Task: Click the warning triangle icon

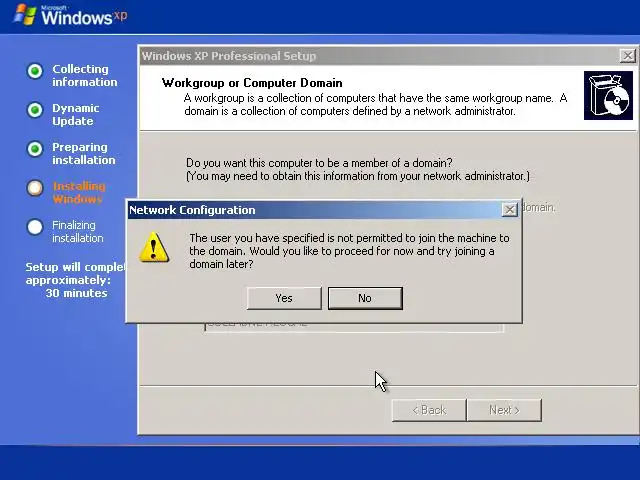Action: tap(154, 247)
